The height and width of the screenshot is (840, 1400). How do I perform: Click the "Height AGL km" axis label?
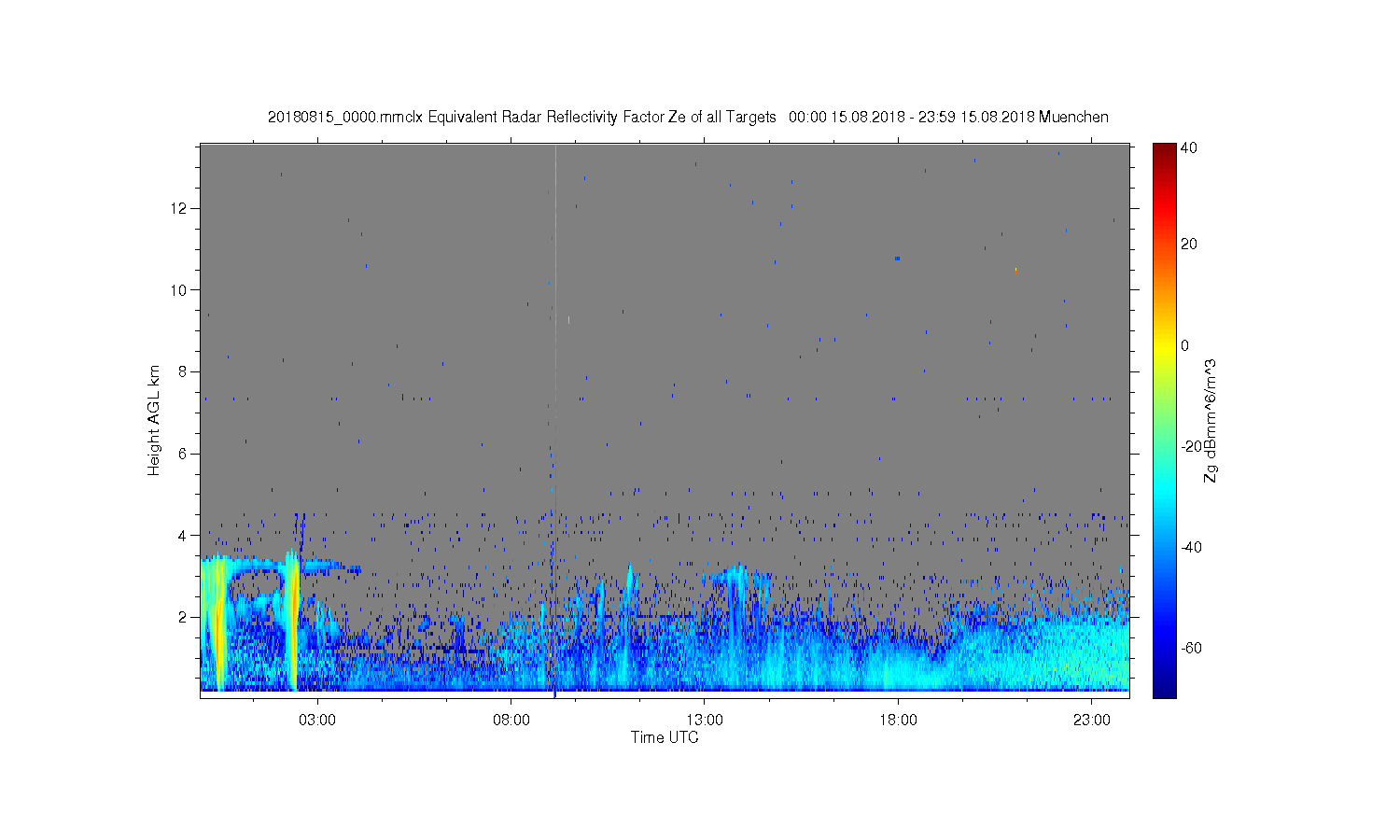click(x=154, y=420)
